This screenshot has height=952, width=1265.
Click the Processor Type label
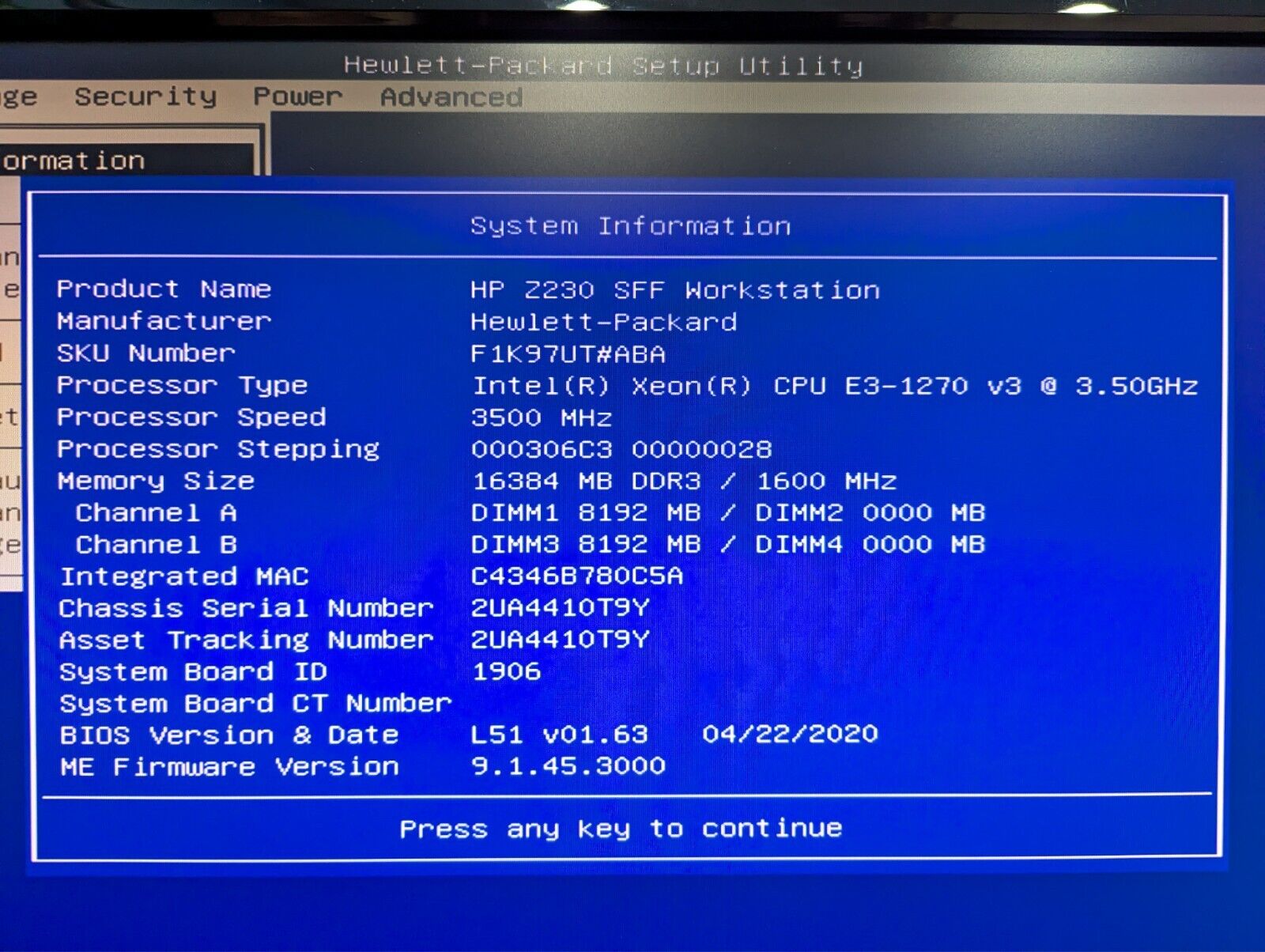point(182,385)
